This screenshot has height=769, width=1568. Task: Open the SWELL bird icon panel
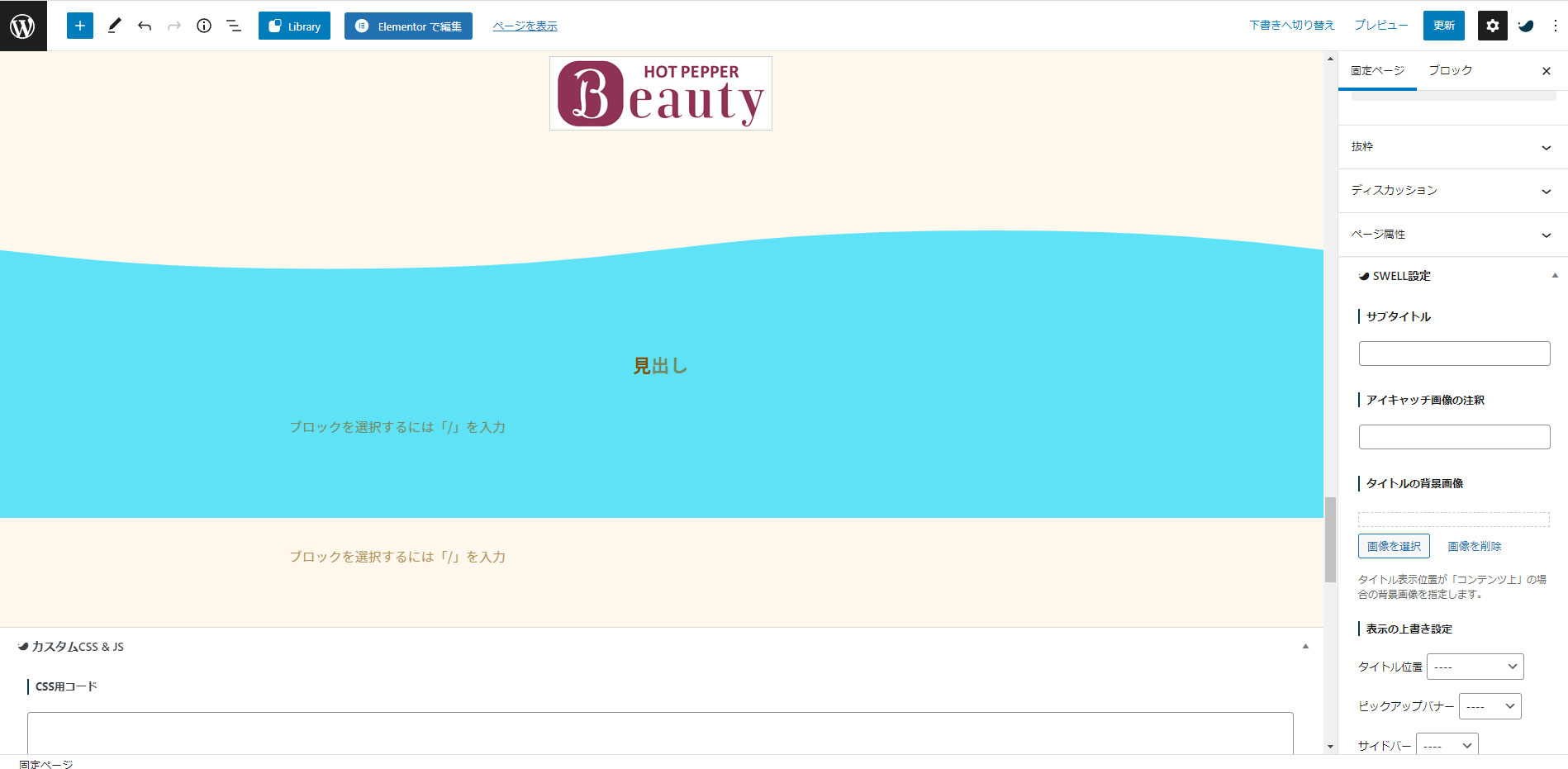pyautogui.click(x=1526, y=26)
